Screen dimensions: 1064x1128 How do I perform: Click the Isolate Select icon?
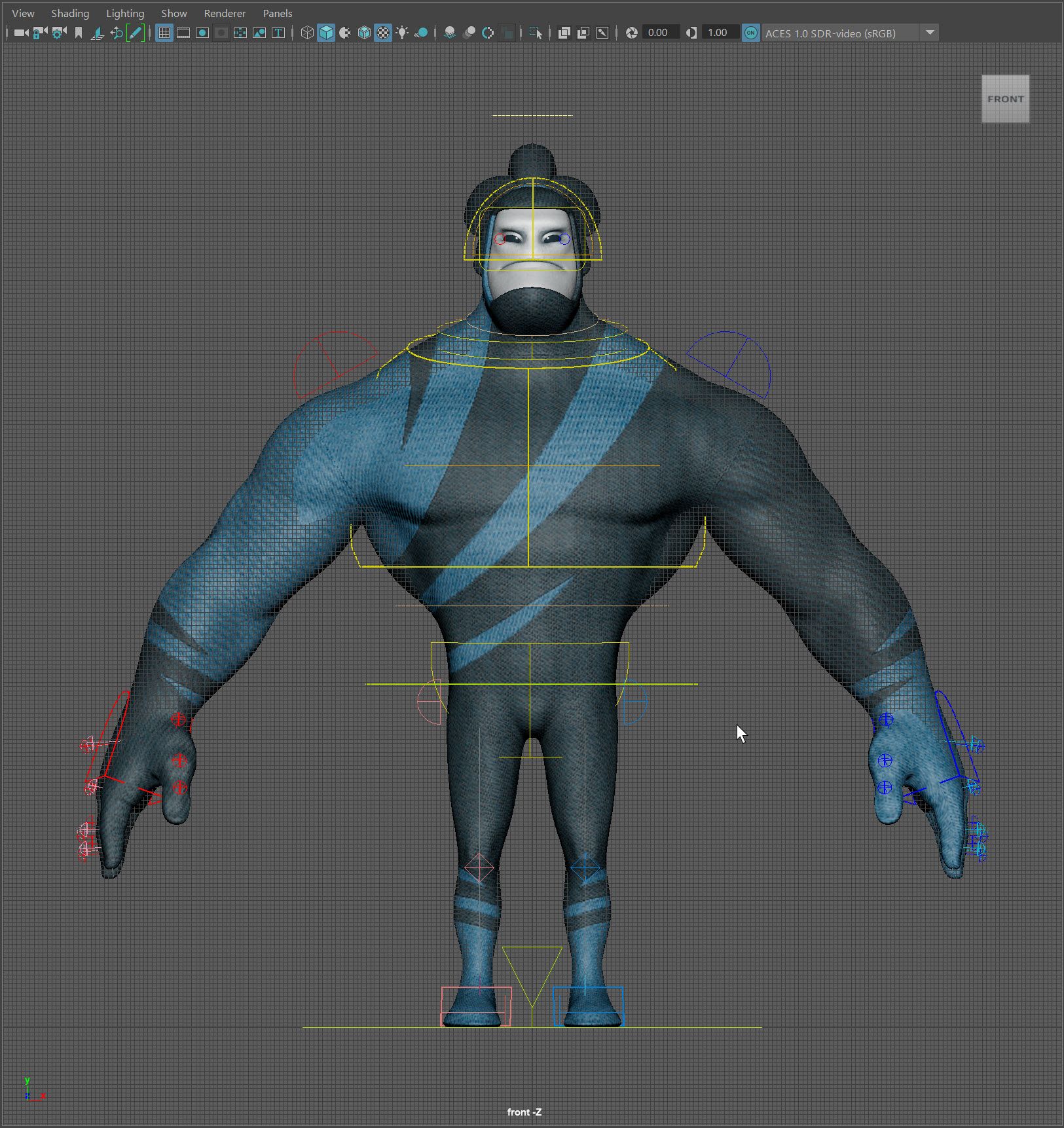(536, 33)
